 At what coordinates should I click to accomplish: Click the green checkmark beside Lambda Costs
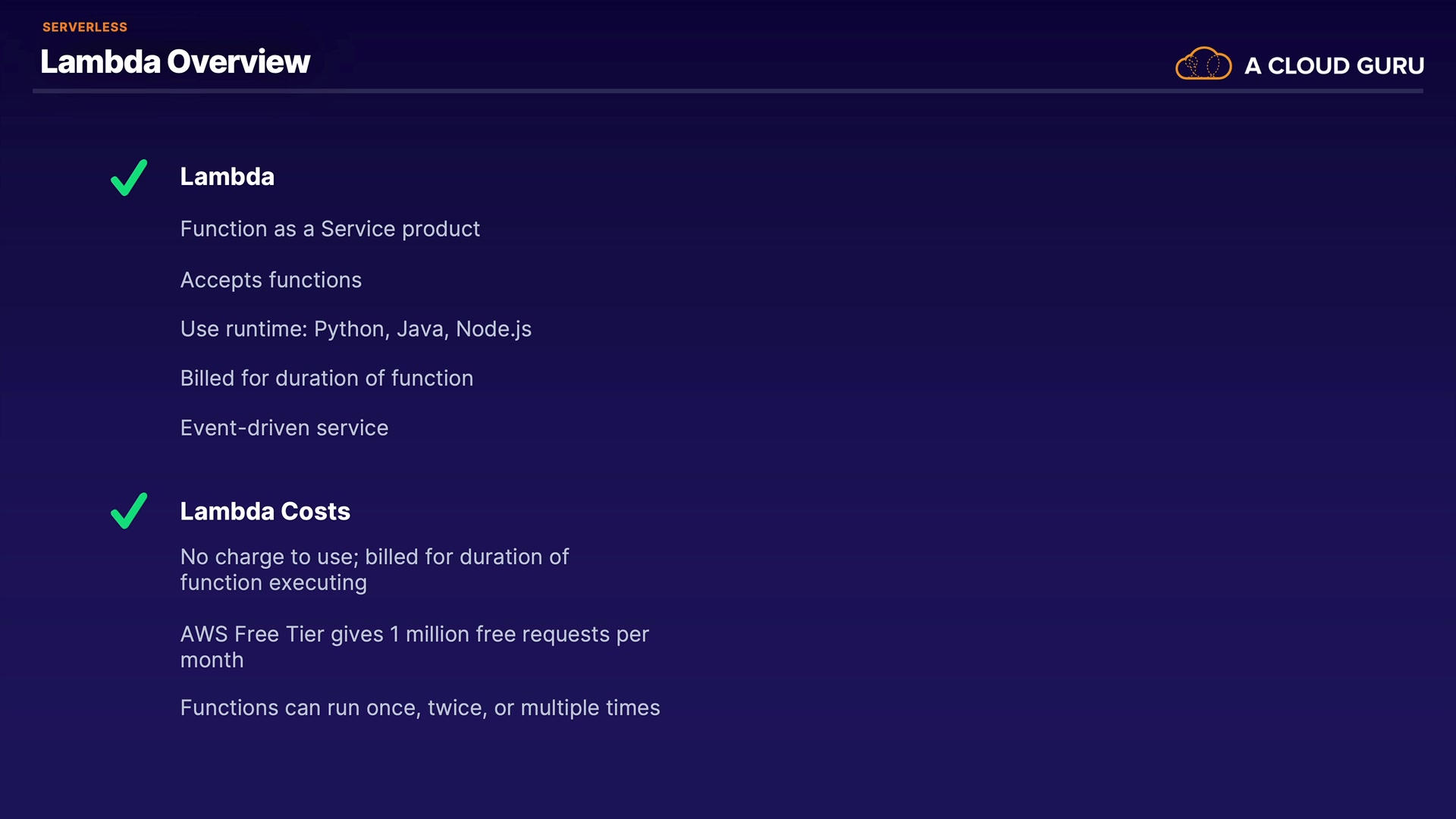tap(129, 510)
